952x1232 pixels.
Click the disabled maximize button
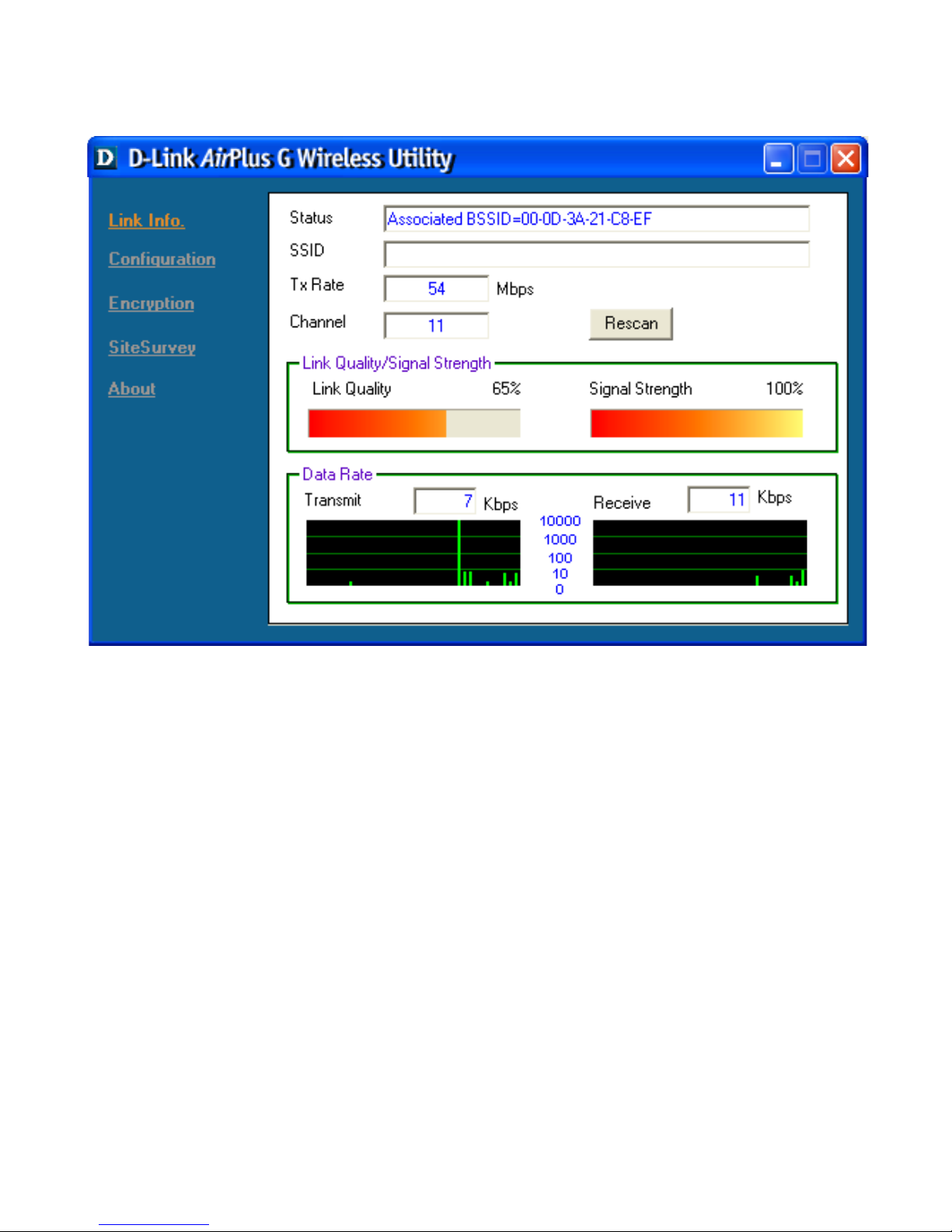(x=812, y=159)
